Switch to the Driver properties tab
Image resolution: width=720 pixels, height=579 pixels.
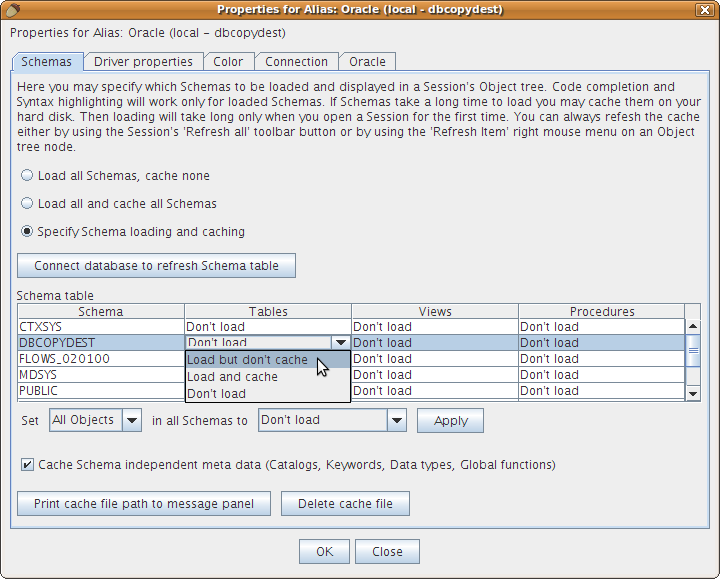pyautogui.click(x=143, y=62)
